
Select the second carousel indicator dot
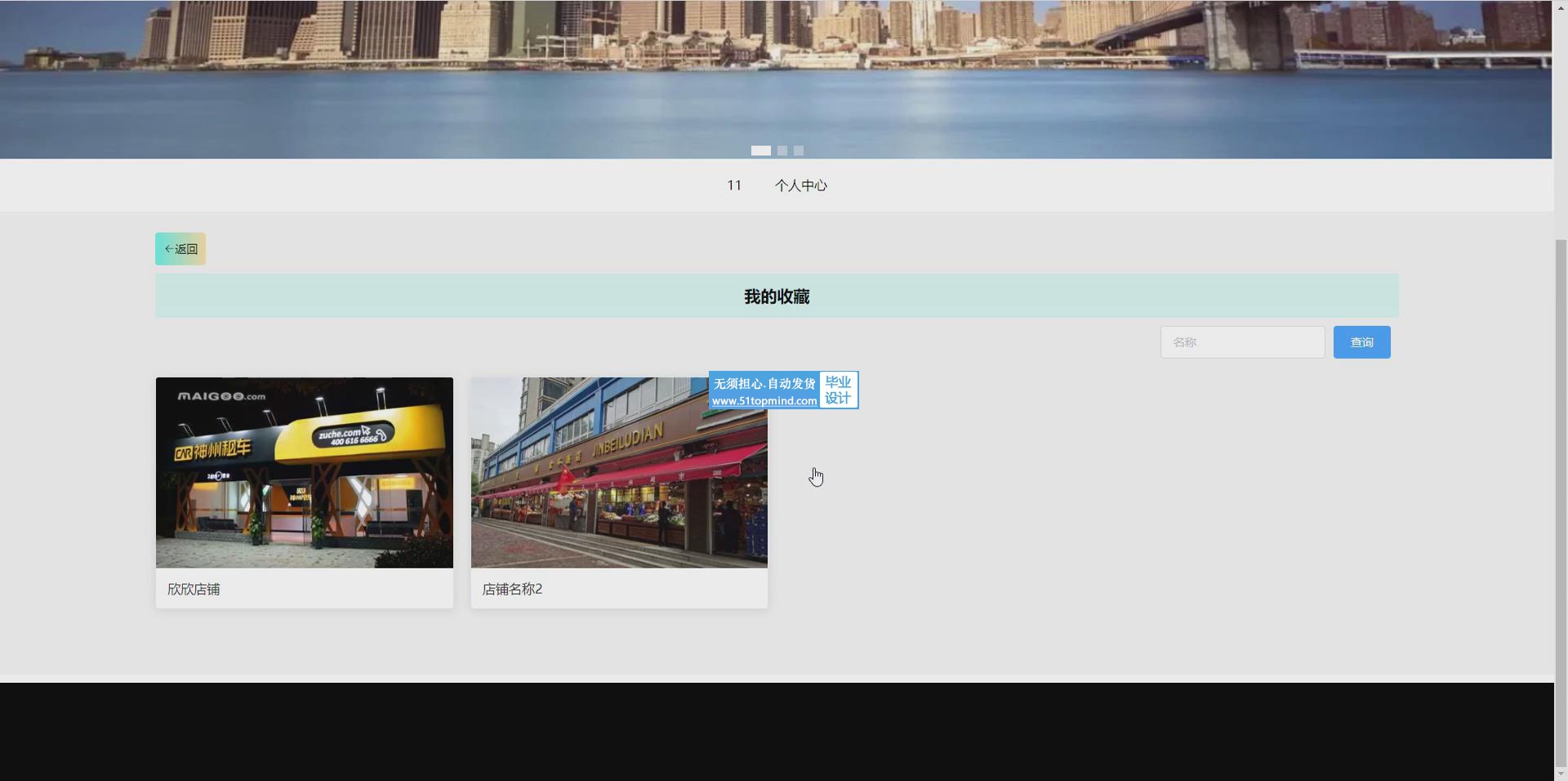pyautogui.click(x=782, y=150)
